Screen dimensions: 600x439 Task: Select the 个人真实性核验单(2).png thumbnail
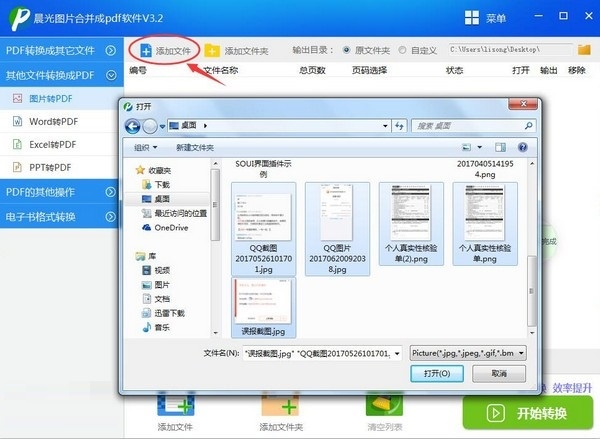point(411,224)
